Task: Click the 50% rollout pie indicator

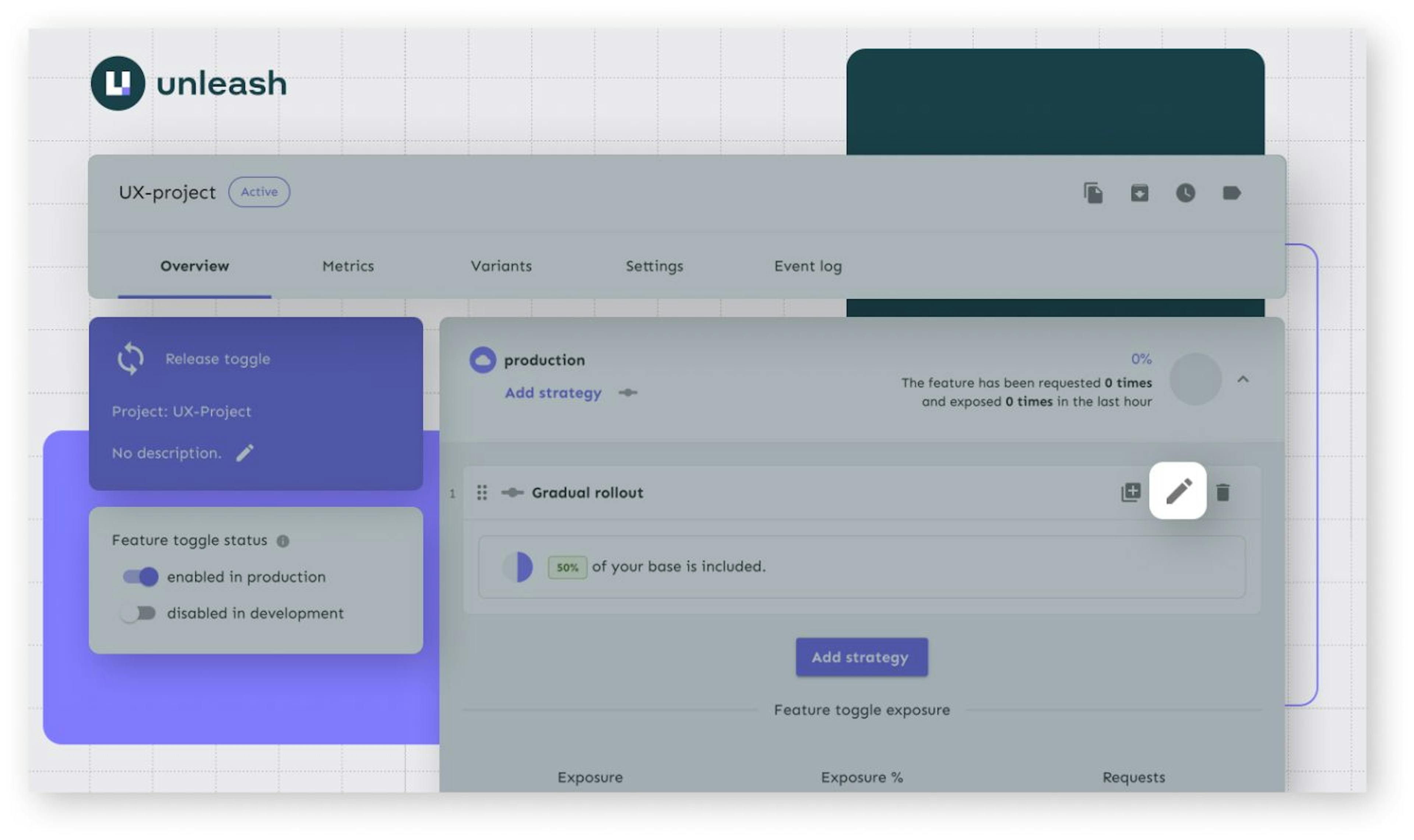Action: coord(517,566)
